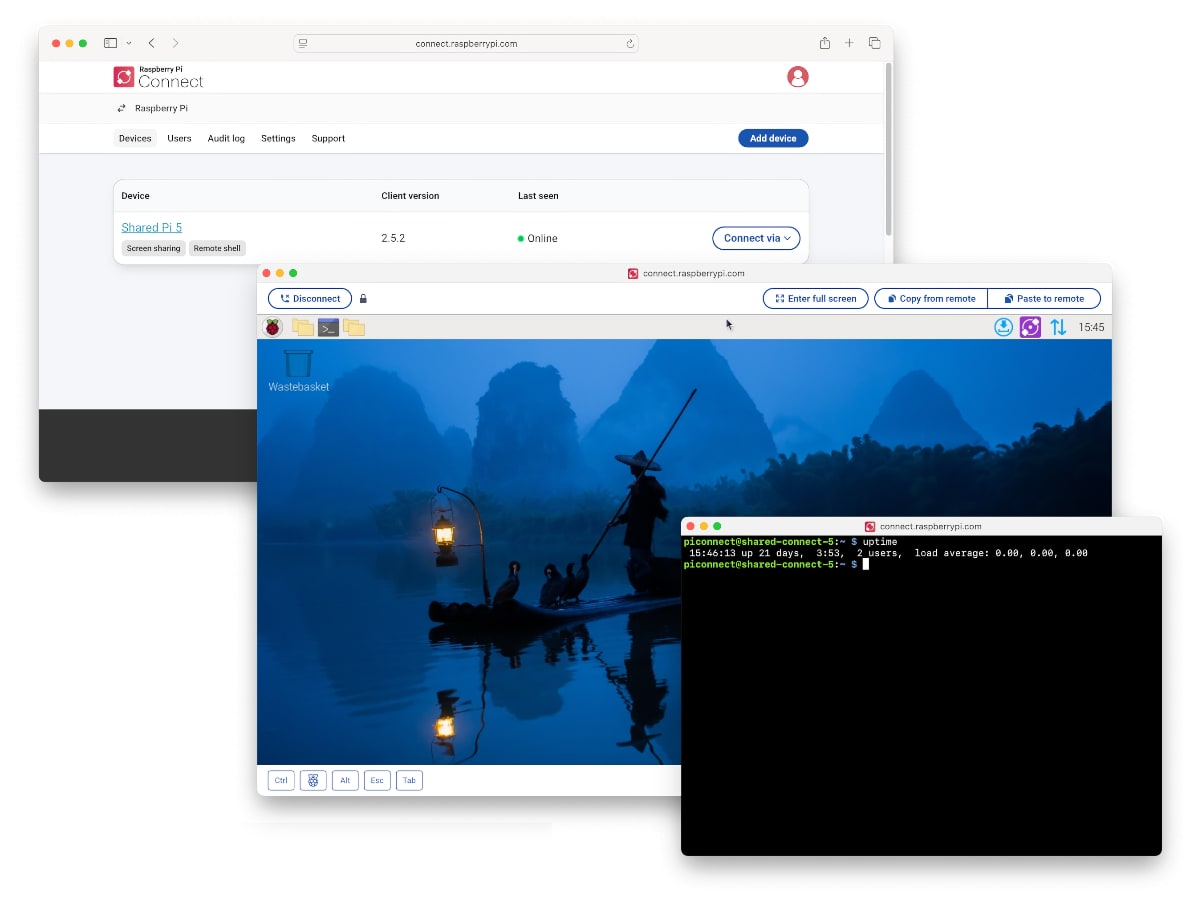
Task: Toggle the Alt modifier key button
Action: 345,781
